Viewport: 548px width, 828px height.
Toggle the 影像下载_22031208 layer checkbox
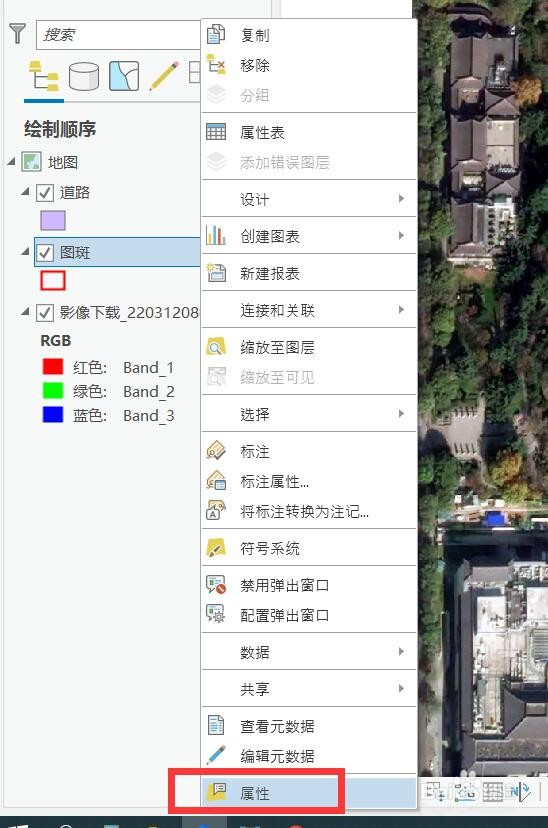[x=45, y=313]
